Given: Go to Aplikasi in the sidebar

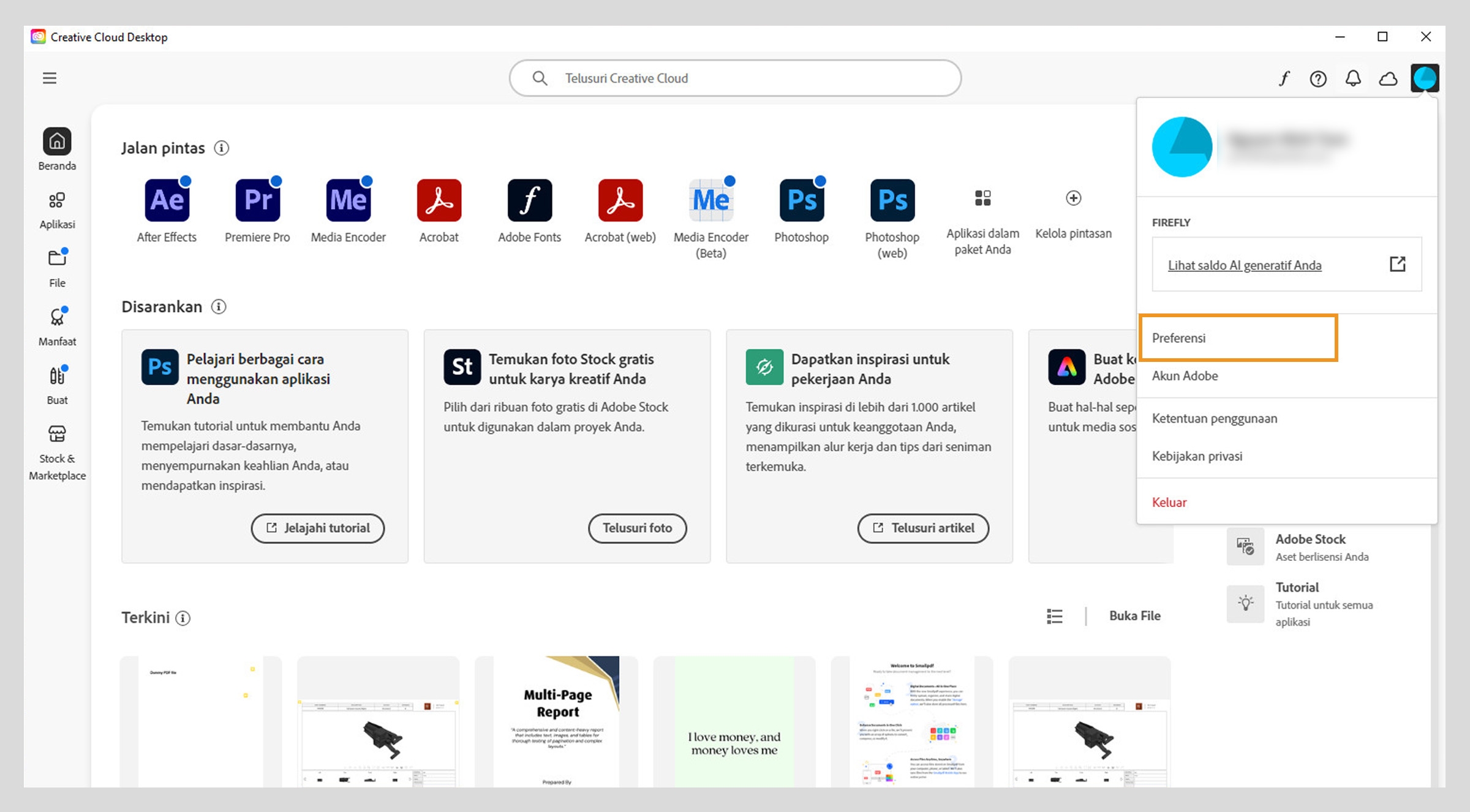Looking at the screenshot, I should (57, 209).
